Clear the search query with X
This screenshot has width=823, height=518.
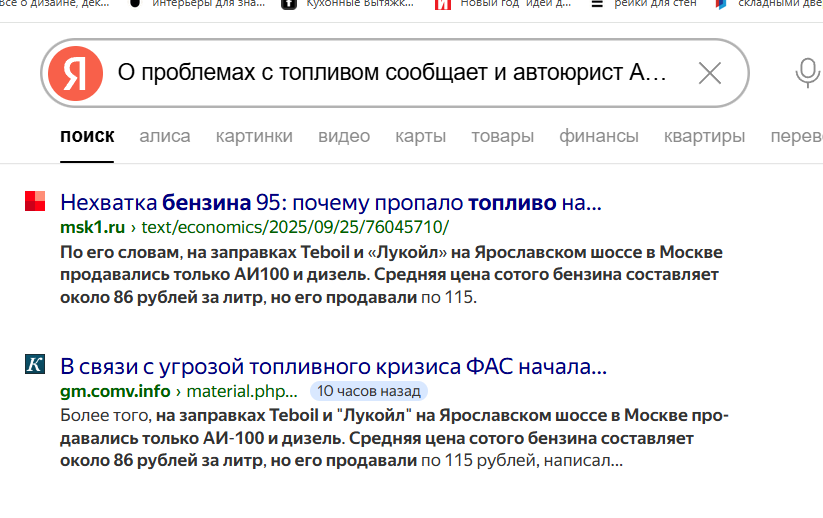pyautogui.click(x=710, y=73)
